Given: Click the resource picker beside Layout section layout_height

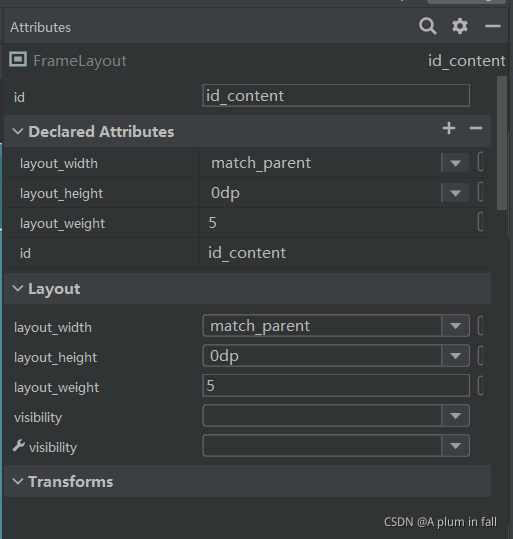Looking at the screenshot, I should 480,355.
